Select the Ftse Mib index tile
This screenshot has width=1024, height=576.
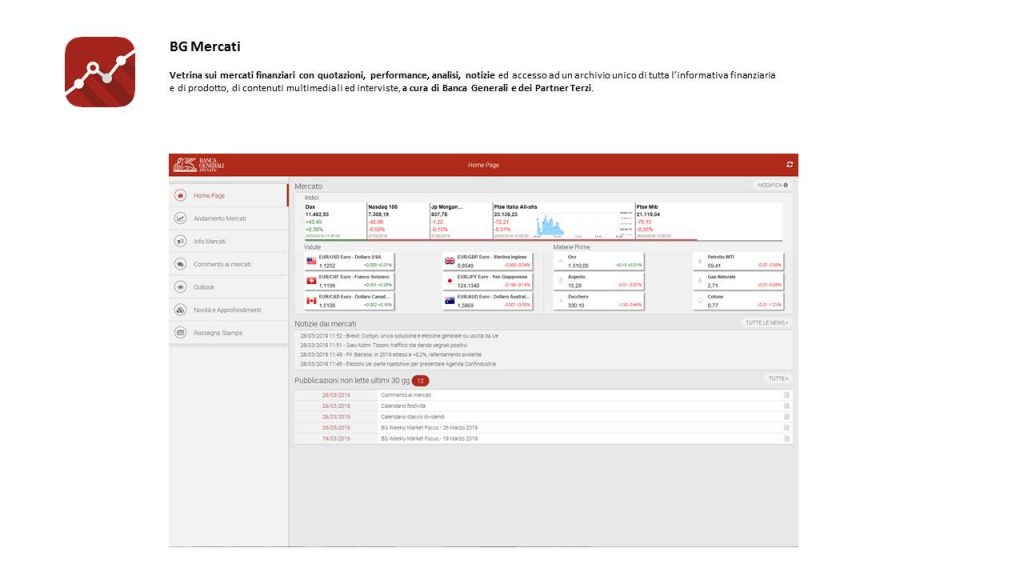pos(709,221)
